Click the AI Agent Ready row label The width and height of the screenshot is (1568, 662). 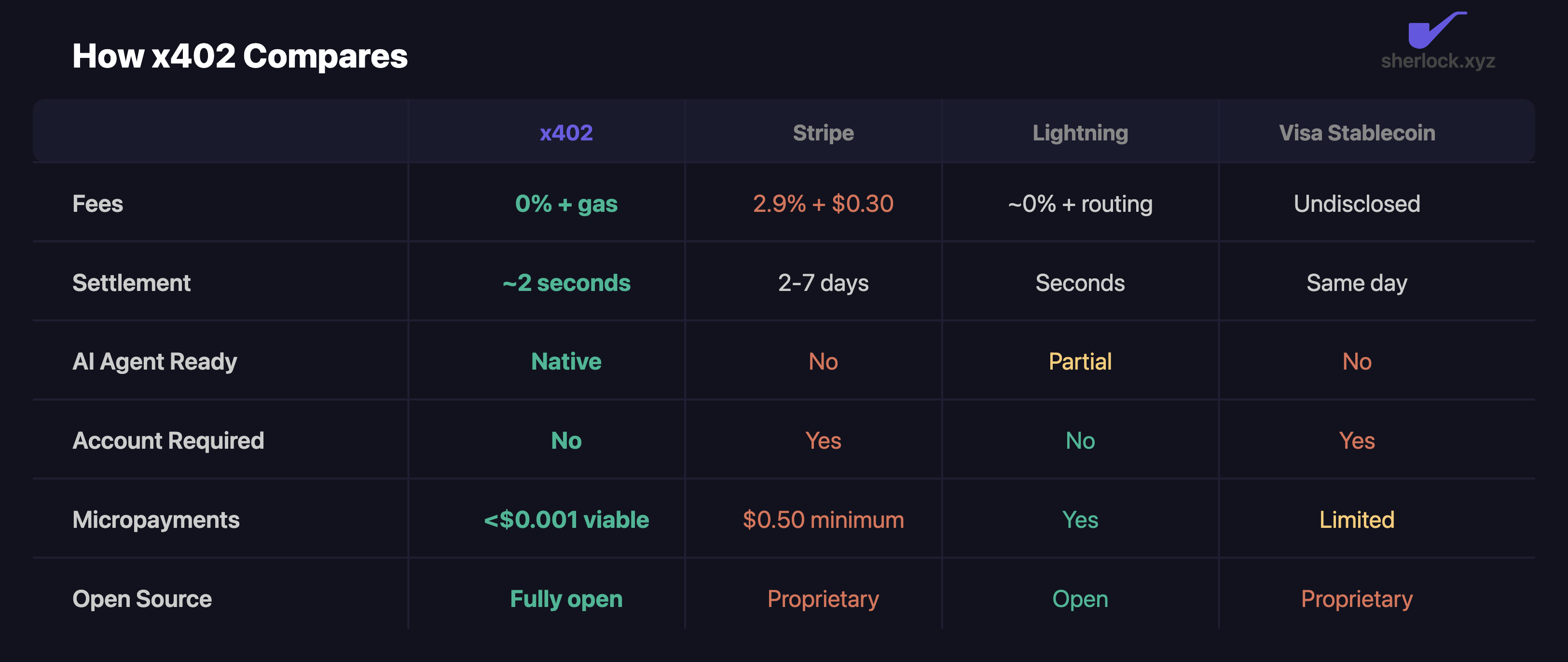coord(154,362)
